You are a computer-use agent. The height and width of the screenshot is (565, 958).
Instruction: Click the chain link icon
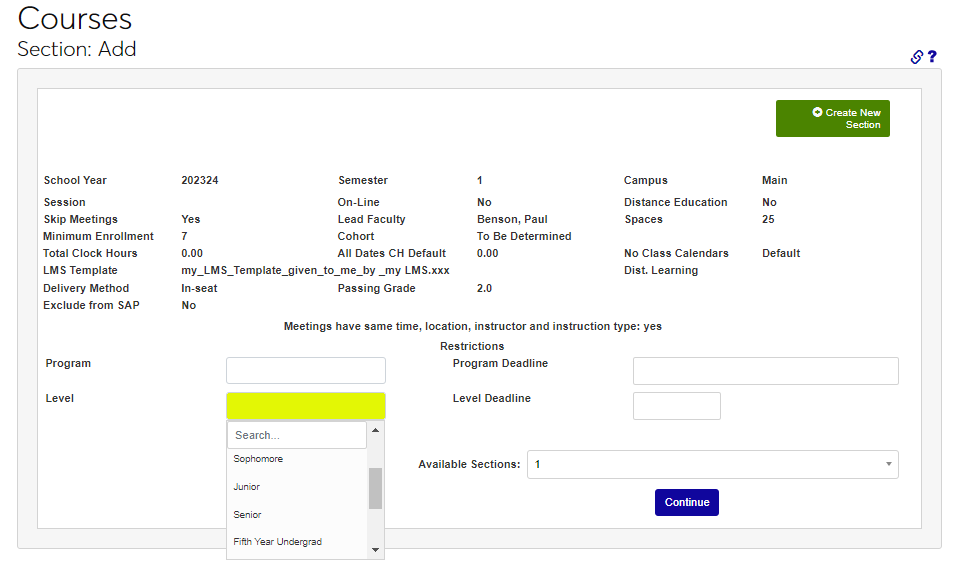point(916,57)
